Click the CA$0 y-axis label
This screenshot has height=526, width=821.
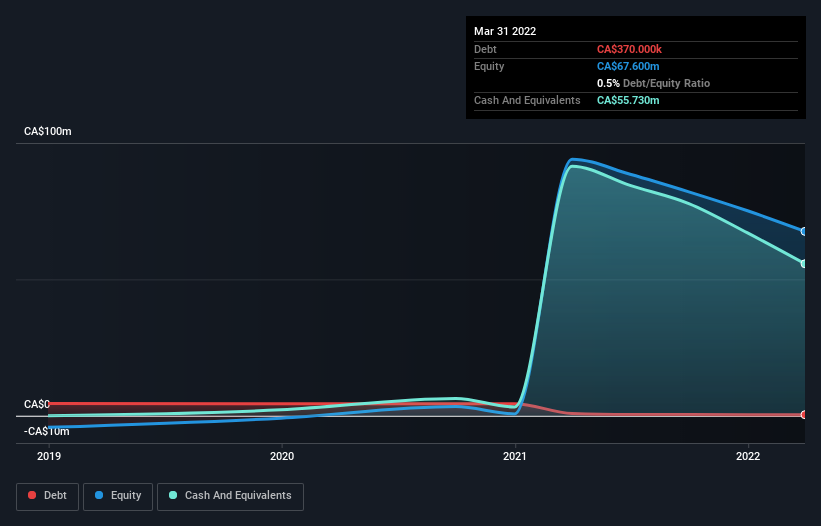37,405
